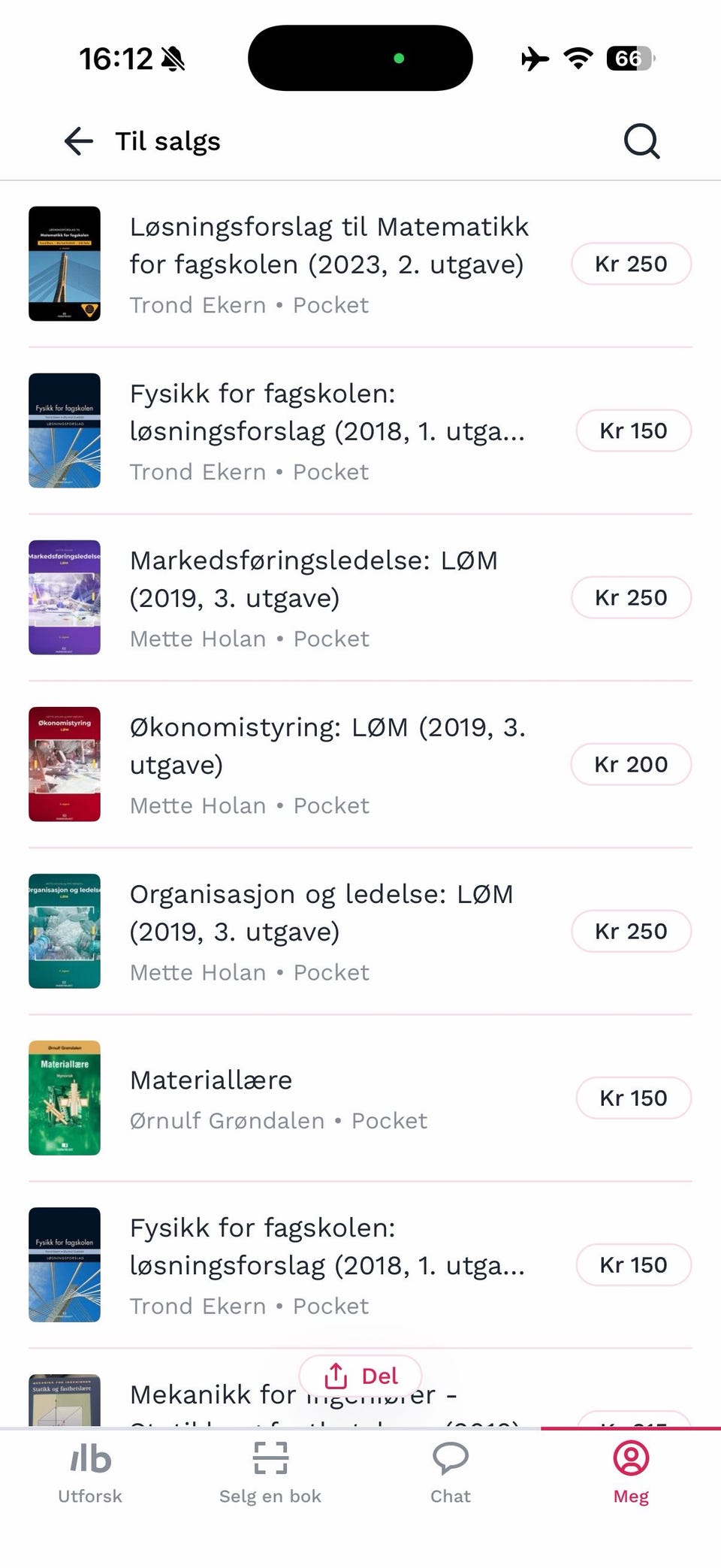
Task: Open the Utforsk tab
Action: pos(90,1473)
